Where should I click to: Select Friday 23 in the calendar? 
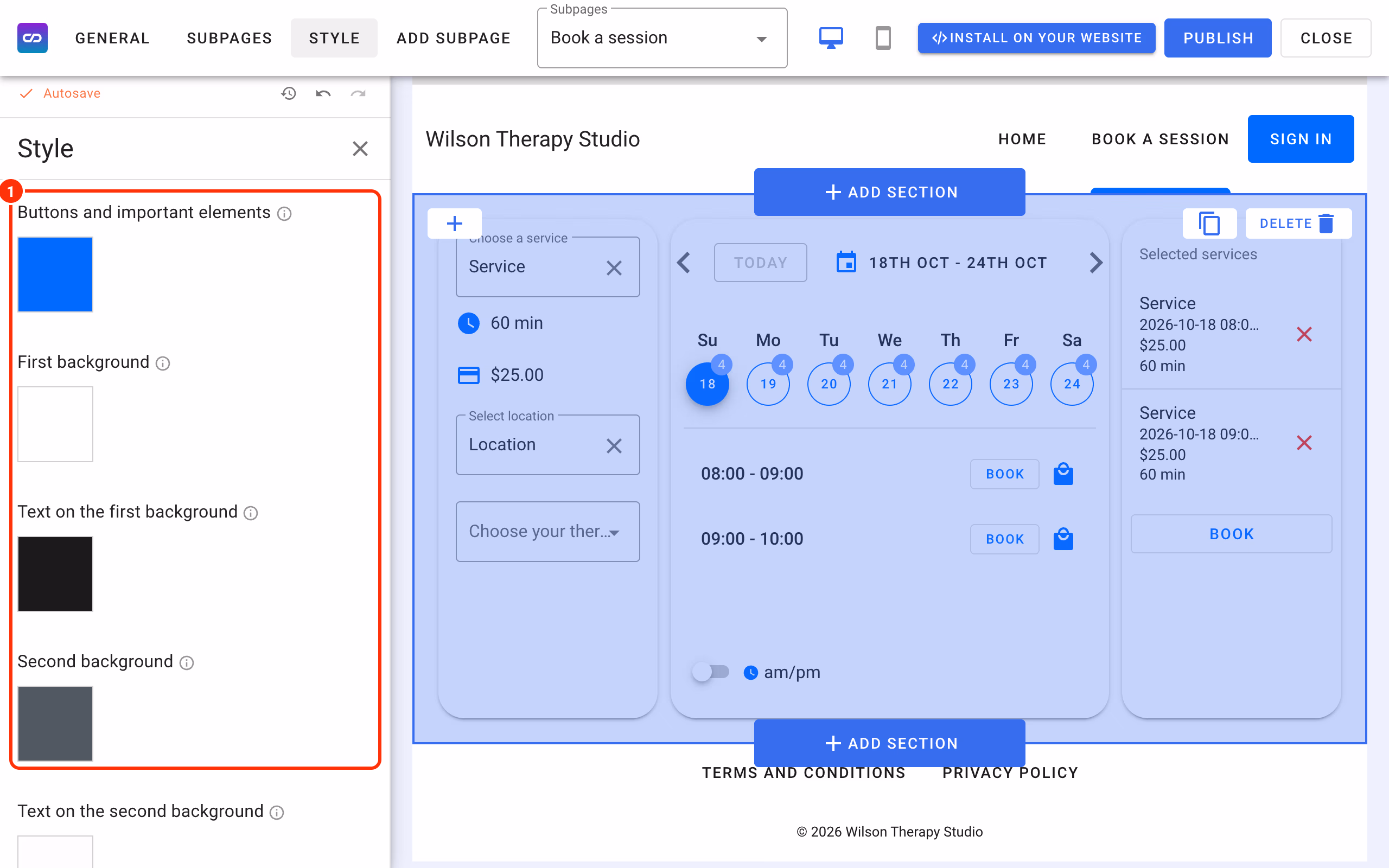pyautogui.click(x=1011, y=384)
